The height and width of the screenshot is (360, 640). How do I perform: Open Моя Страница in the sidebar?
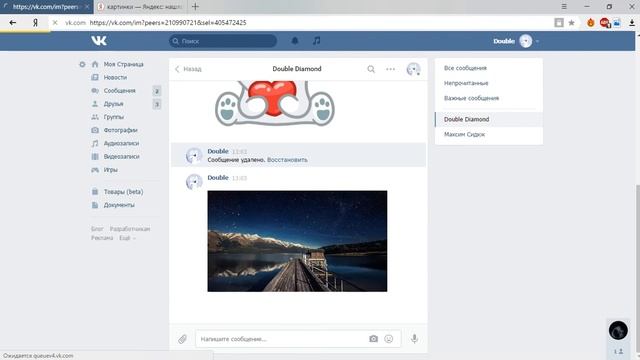click(x=123, y=64)
